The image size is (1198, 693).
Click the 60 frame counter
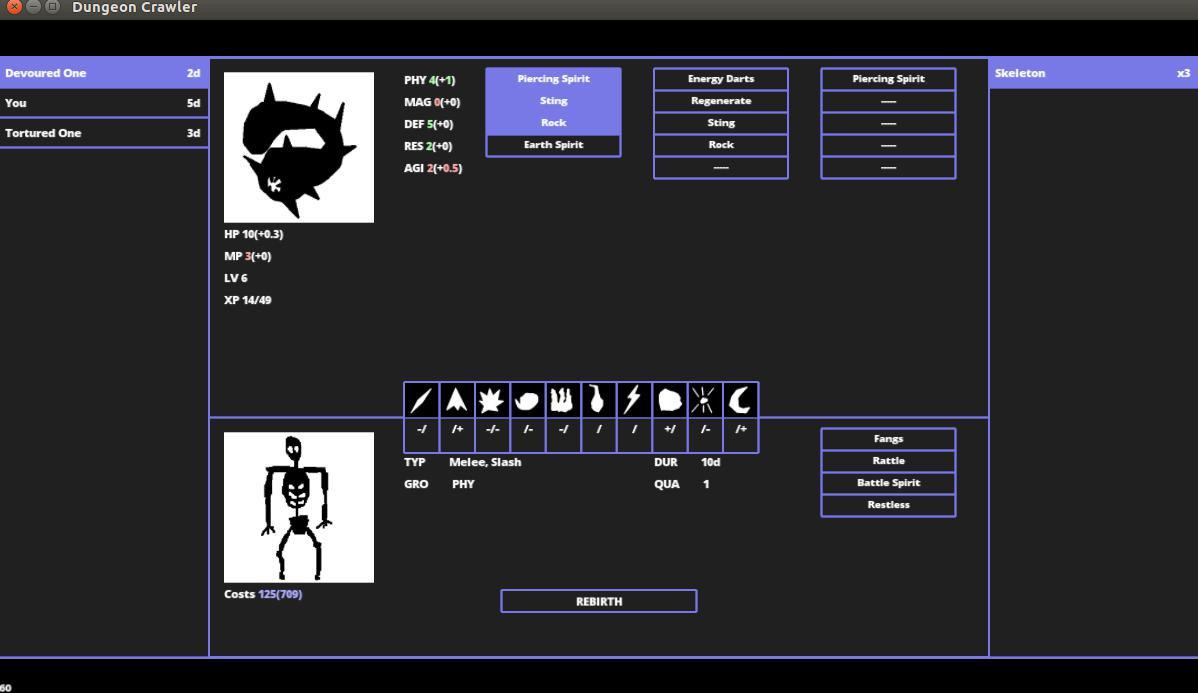6,688
